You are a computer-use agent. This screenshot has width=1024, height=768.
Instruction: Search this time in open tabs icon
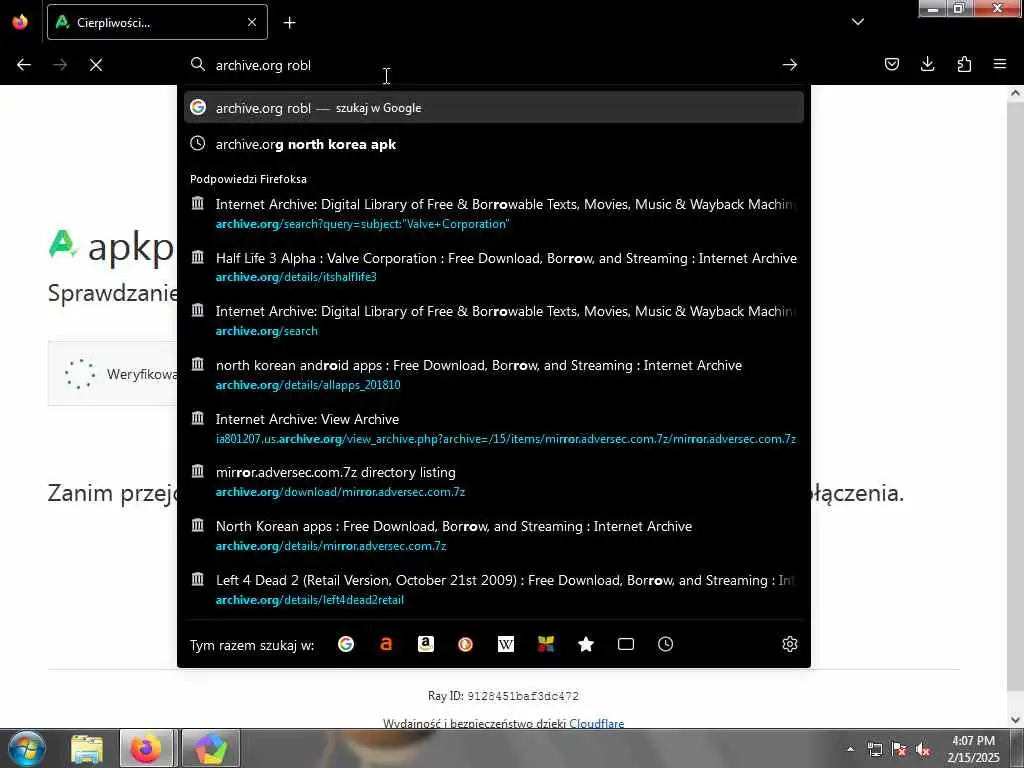point(626,645)
